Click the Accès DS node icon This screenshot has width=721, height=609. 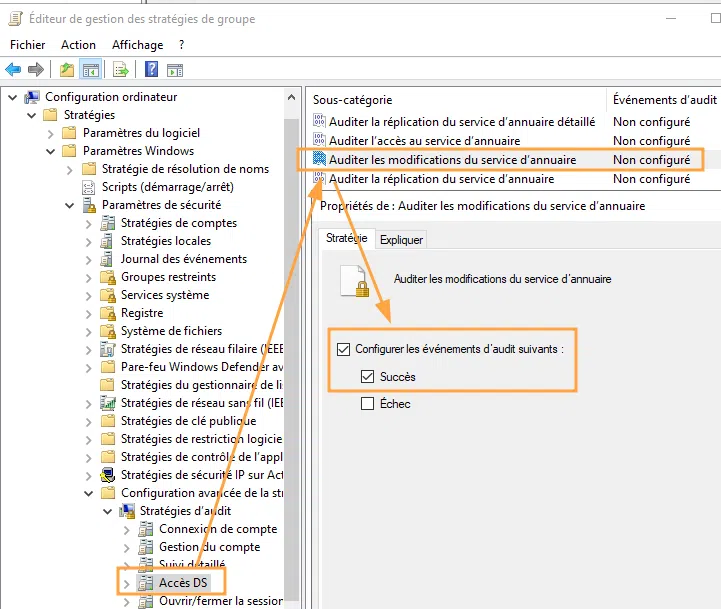click(146, 583)
